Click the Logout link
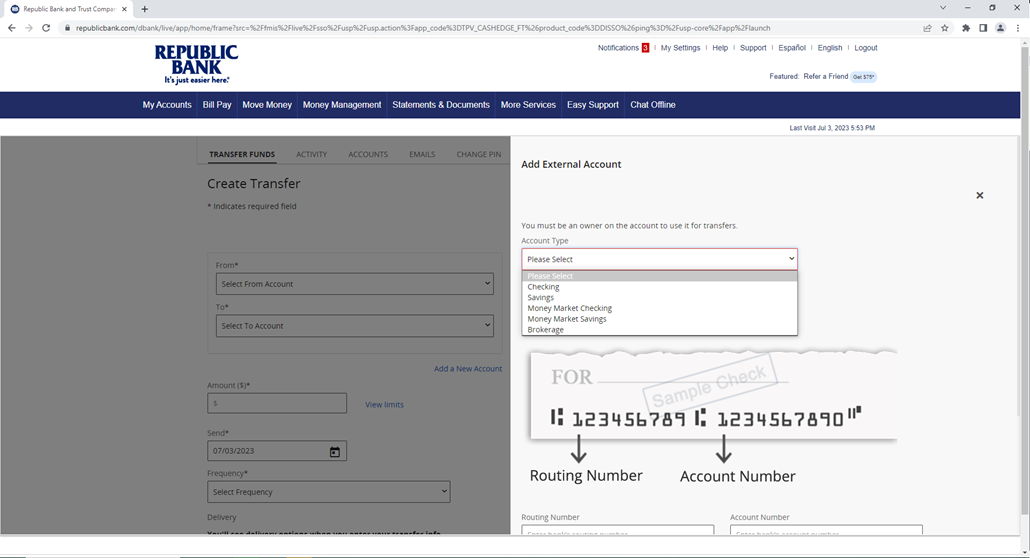This screenshot has height=558, width=1030. pos(866,48)
